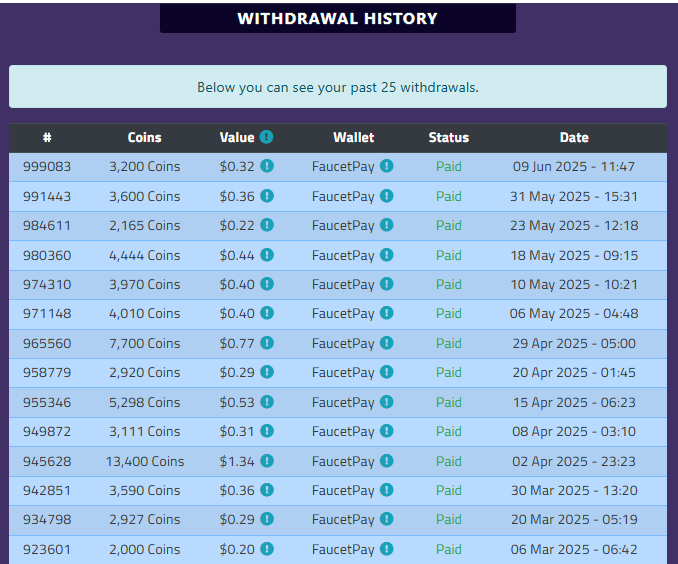Click Paid status in row 984611
The image size is (678, 564).
(x=448, y=225)
